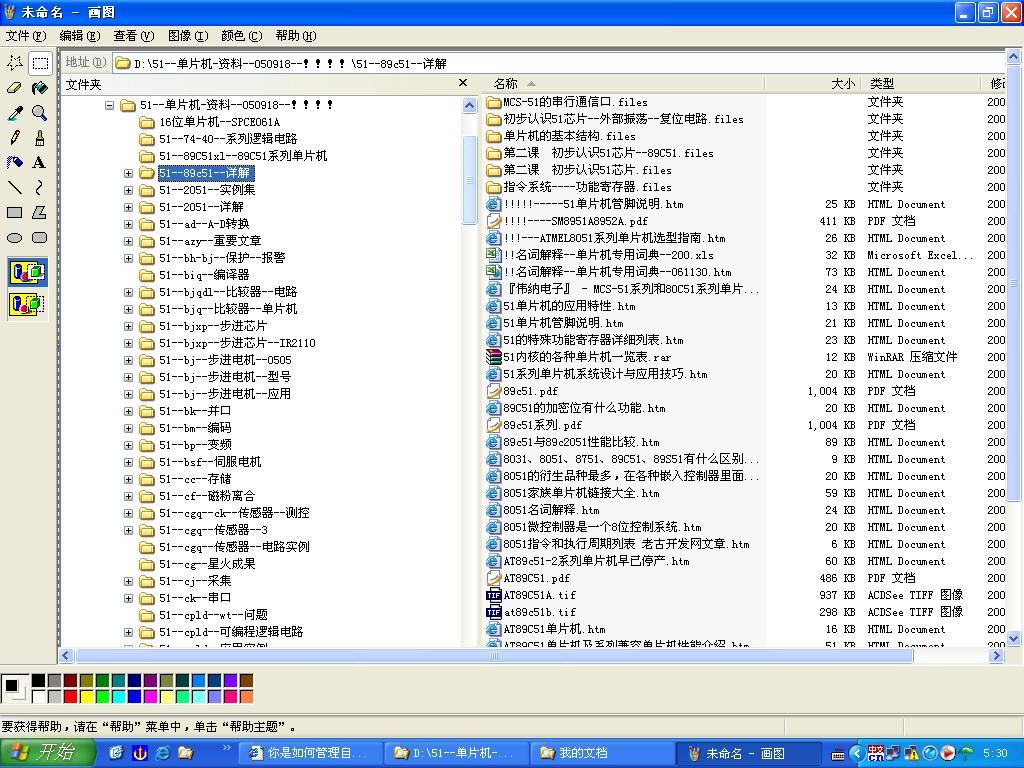
Task: Switch to D:\51--单片机 taskbar window
Action: (x=456, y=753)
